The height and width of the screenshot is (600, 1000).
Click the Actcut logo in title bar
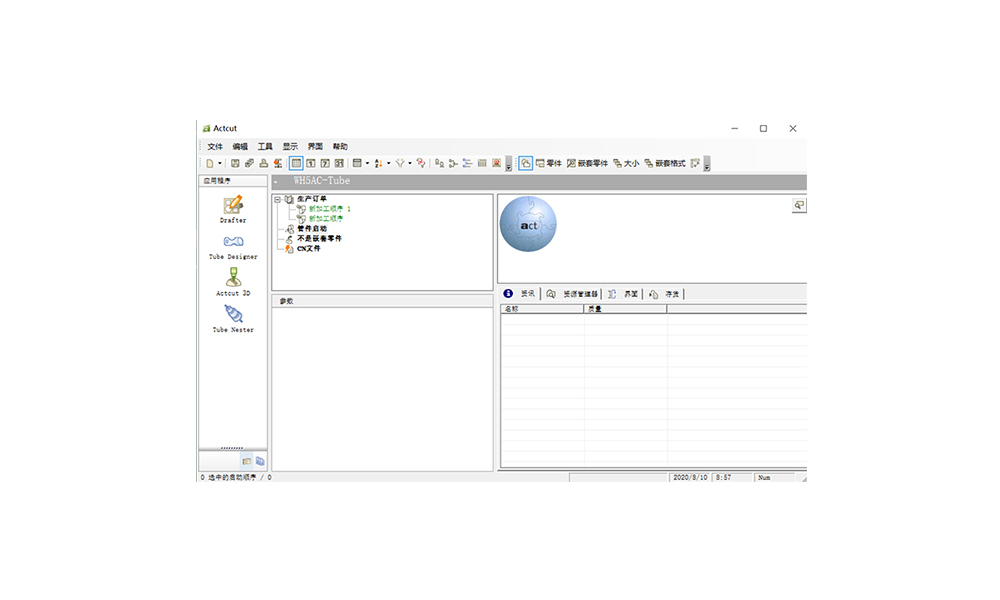pyautogui.click(x=206, y=128)
